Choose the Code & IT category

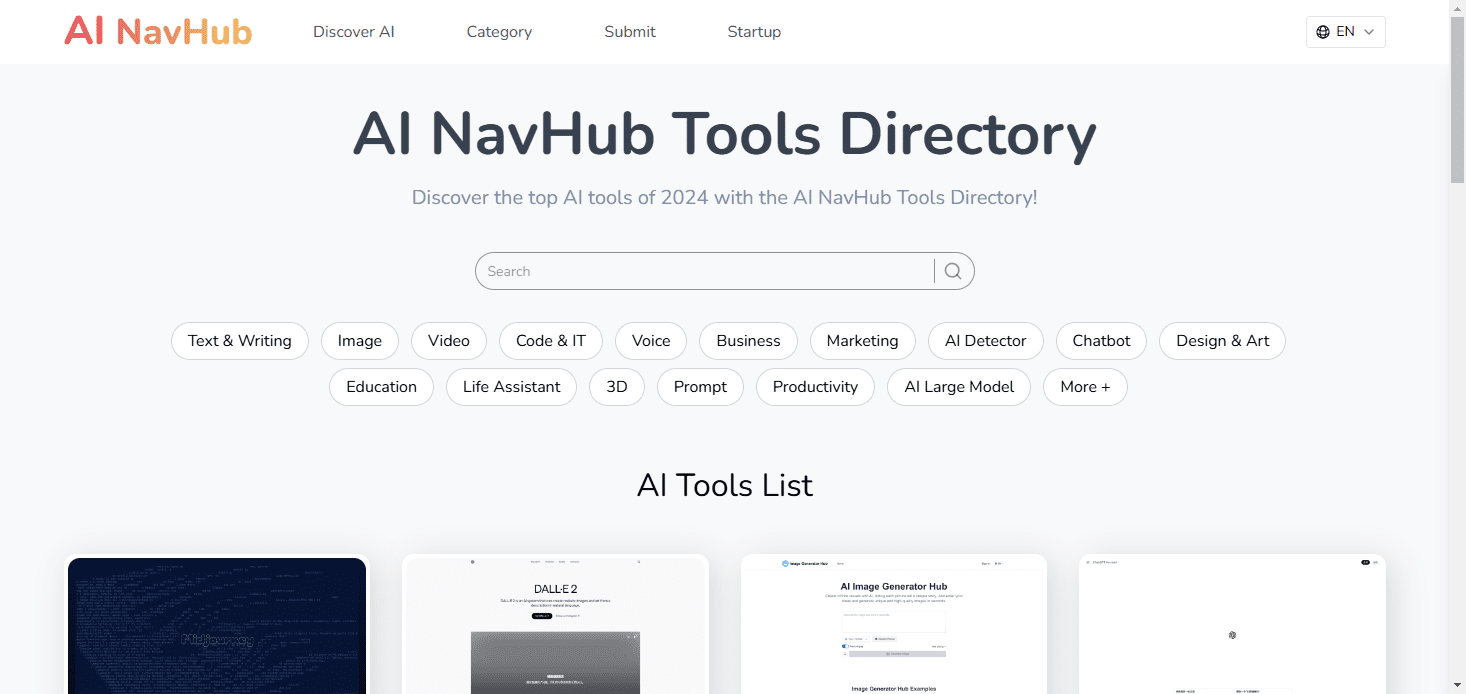tap(550, 341)
